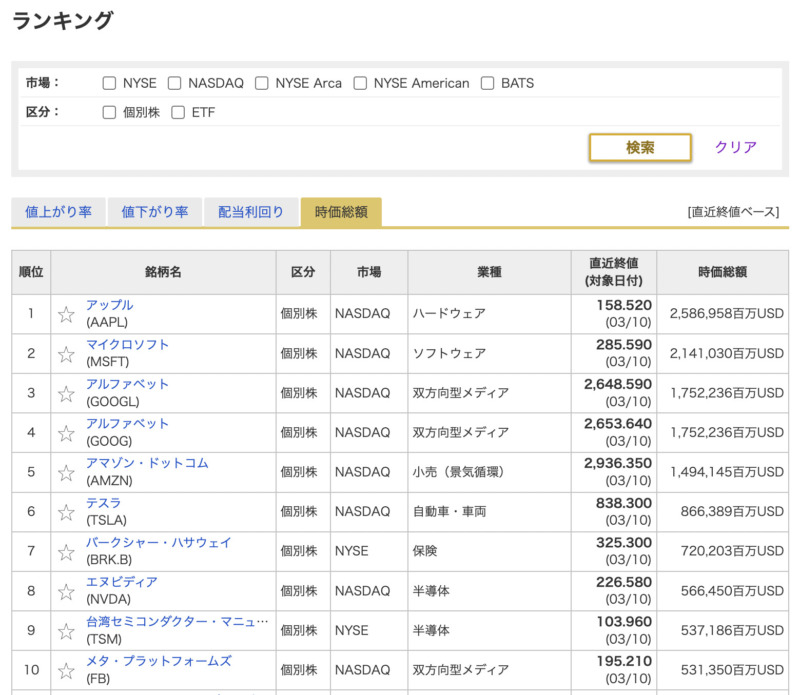The height and width of the screenshot is (695, 800).
Task: Click the 195.210 closing price value
Action: (624, 661)
